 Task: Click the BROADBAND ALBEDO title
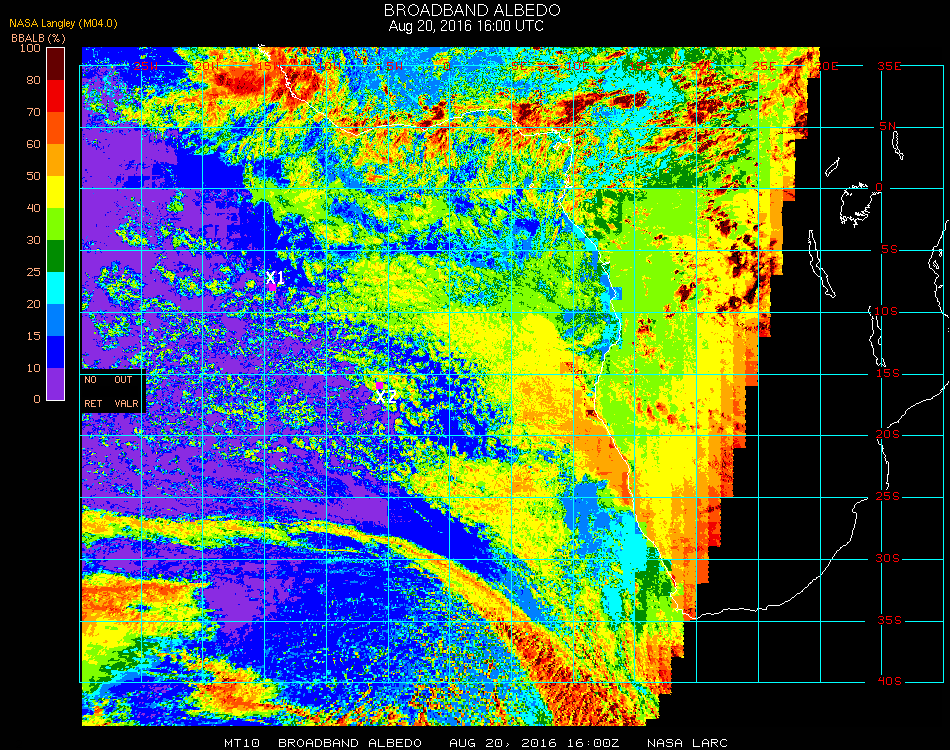(x=472, y=10)
